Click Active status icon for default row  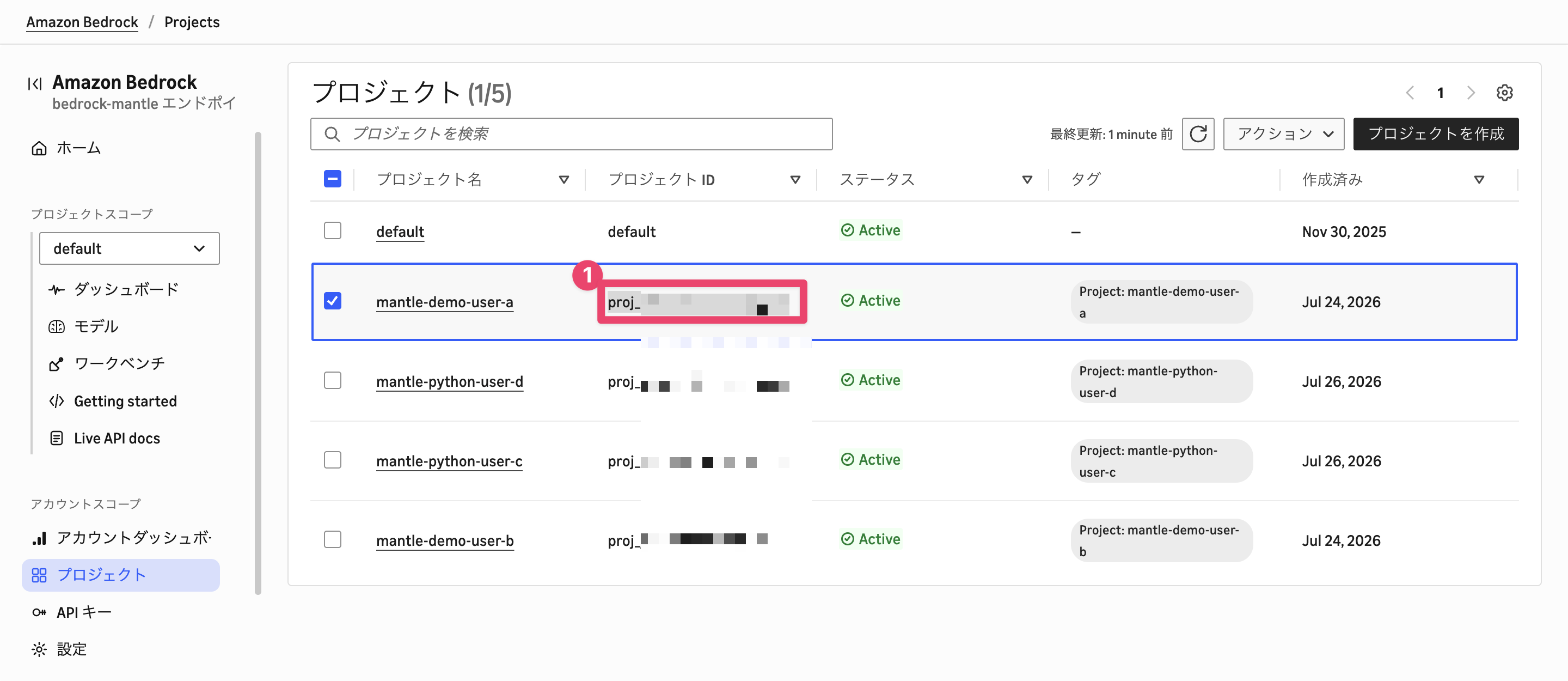[847, 230]
